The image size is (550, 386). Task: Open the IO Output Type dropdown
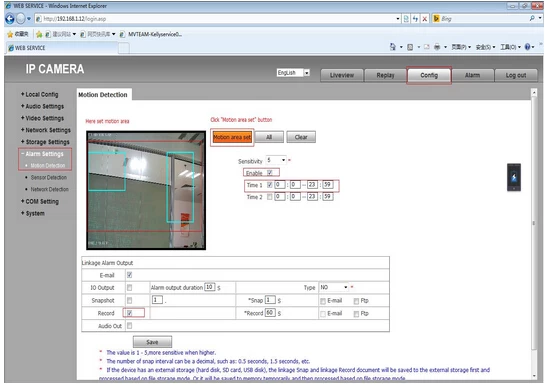[x=334, y=287]
